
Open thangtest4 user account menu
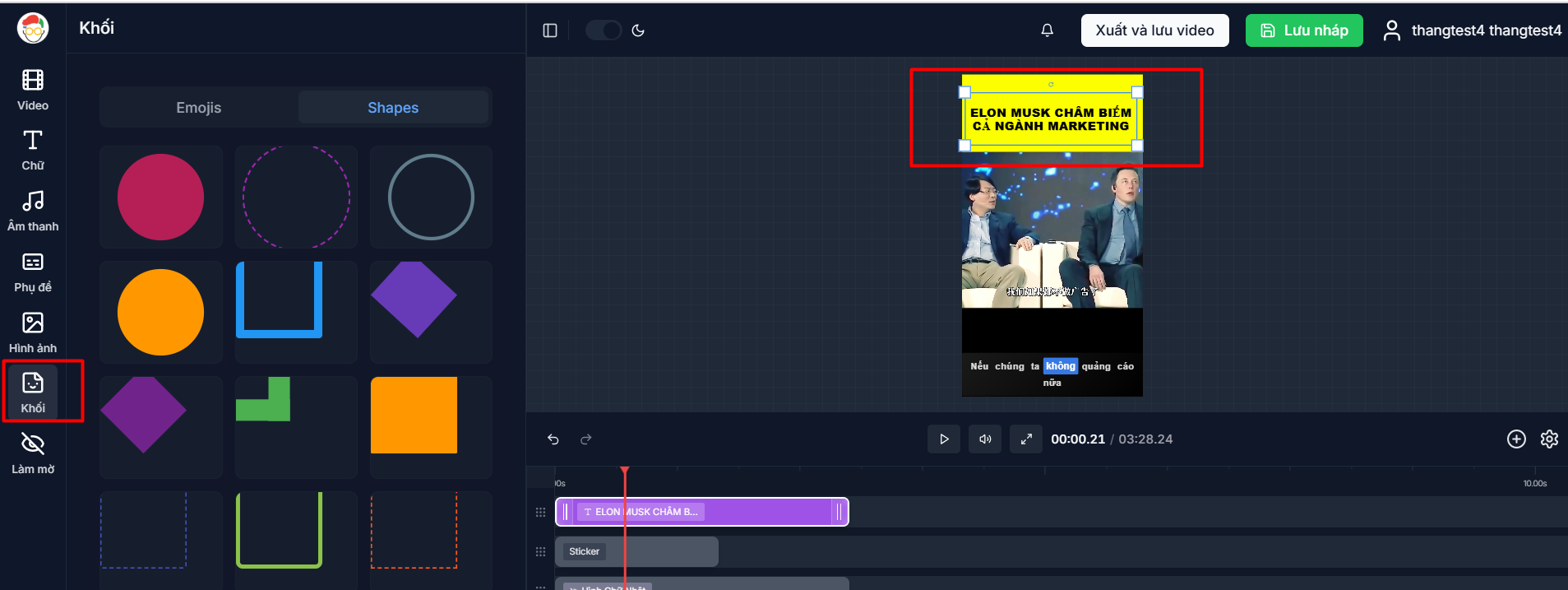[1472, 30]
